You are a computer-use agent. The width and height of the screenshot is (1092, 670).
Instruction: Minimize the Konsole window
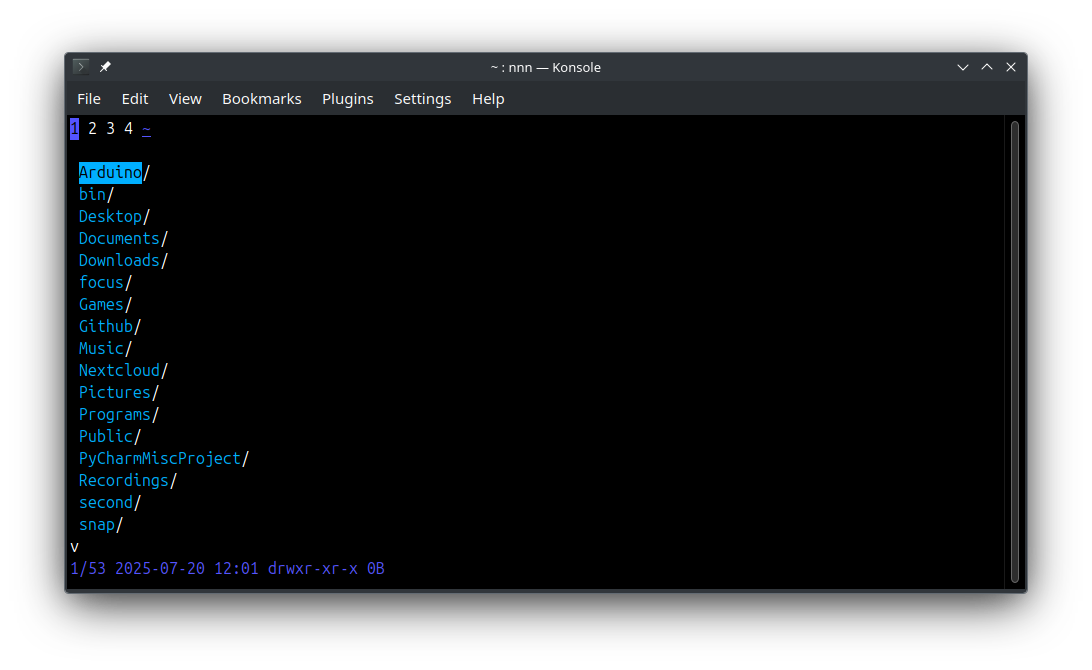pyautogui.click(x=962, y=67)
